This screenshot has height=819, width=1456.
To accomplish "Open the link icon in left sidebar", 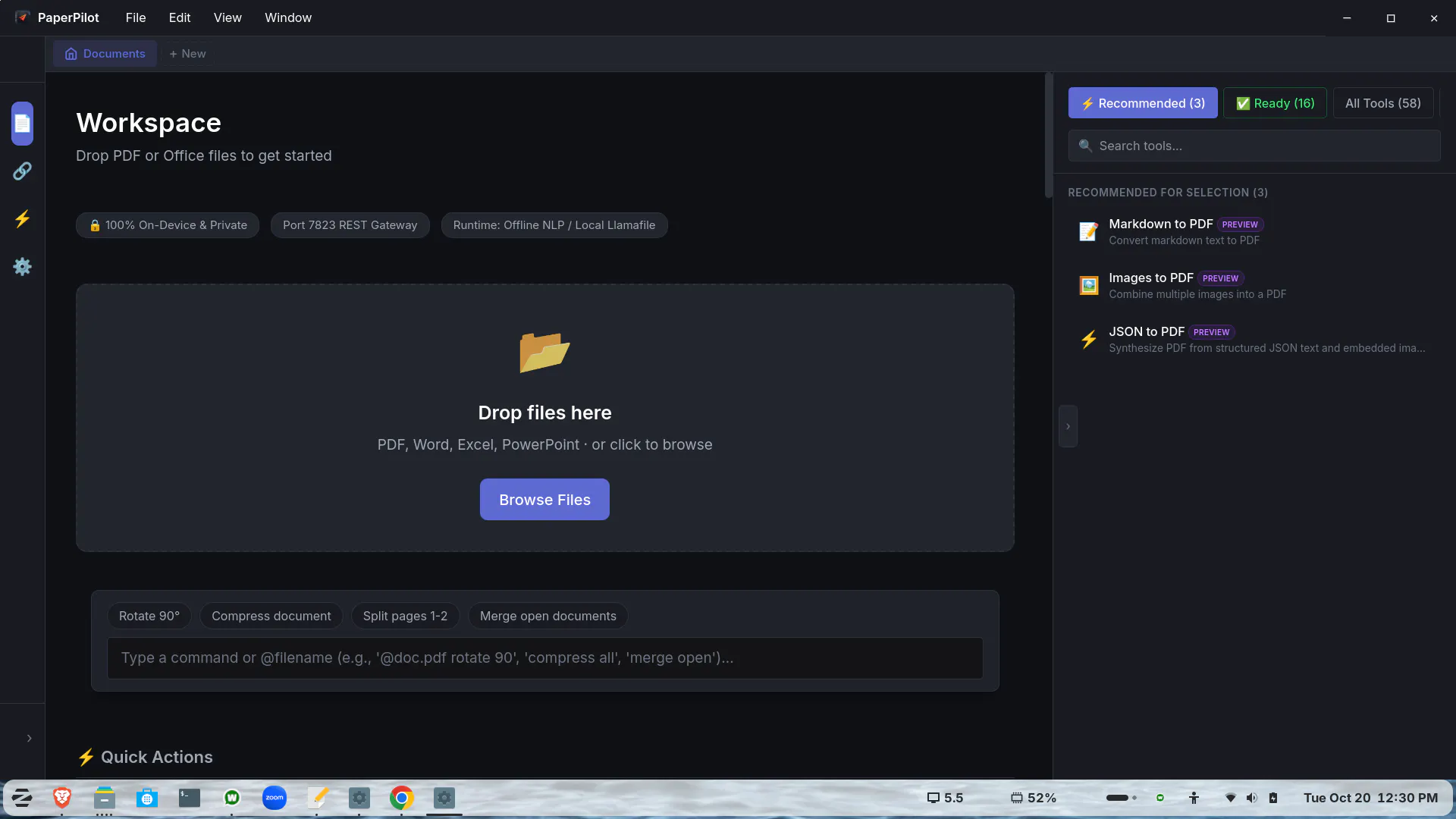I will pos(22,171).
